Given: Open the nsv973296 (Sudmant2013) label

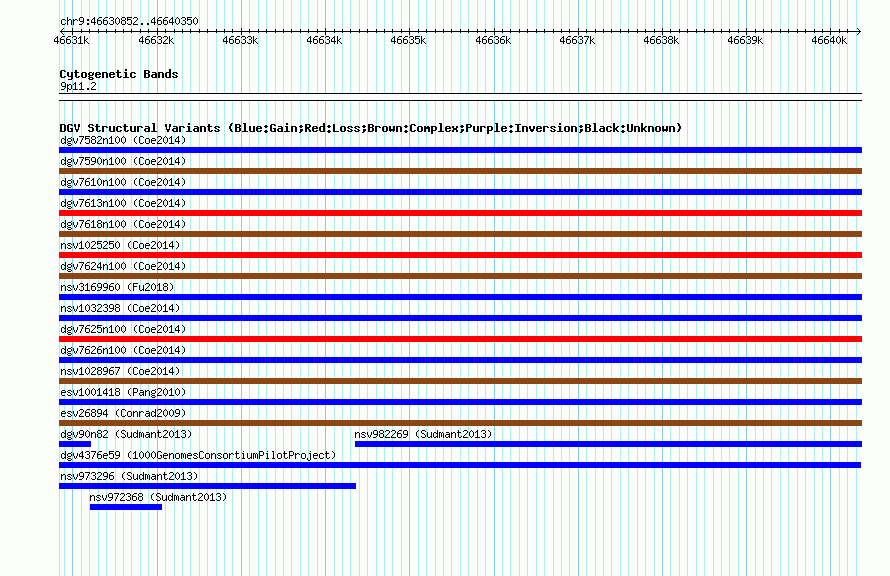Looking at the screenshot, I should [x=129, y=476].
